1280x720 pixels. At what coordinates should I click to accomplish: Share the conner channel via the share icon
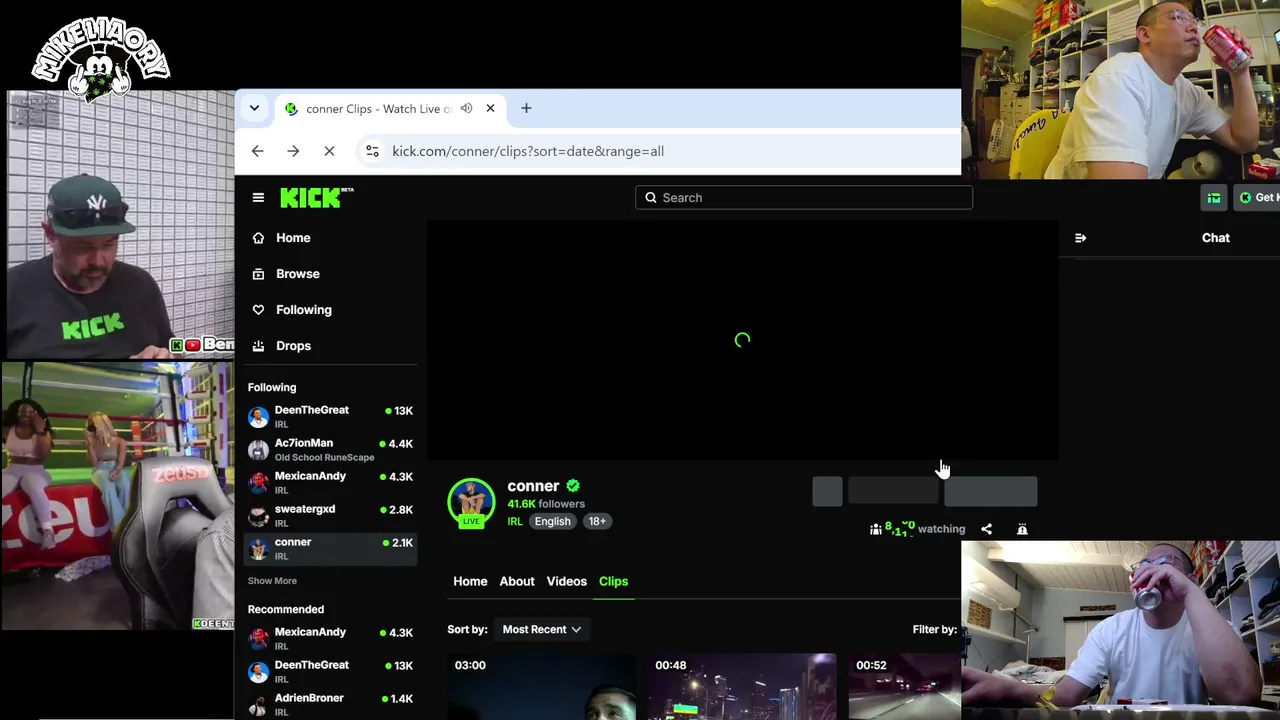tap(986, 529)
